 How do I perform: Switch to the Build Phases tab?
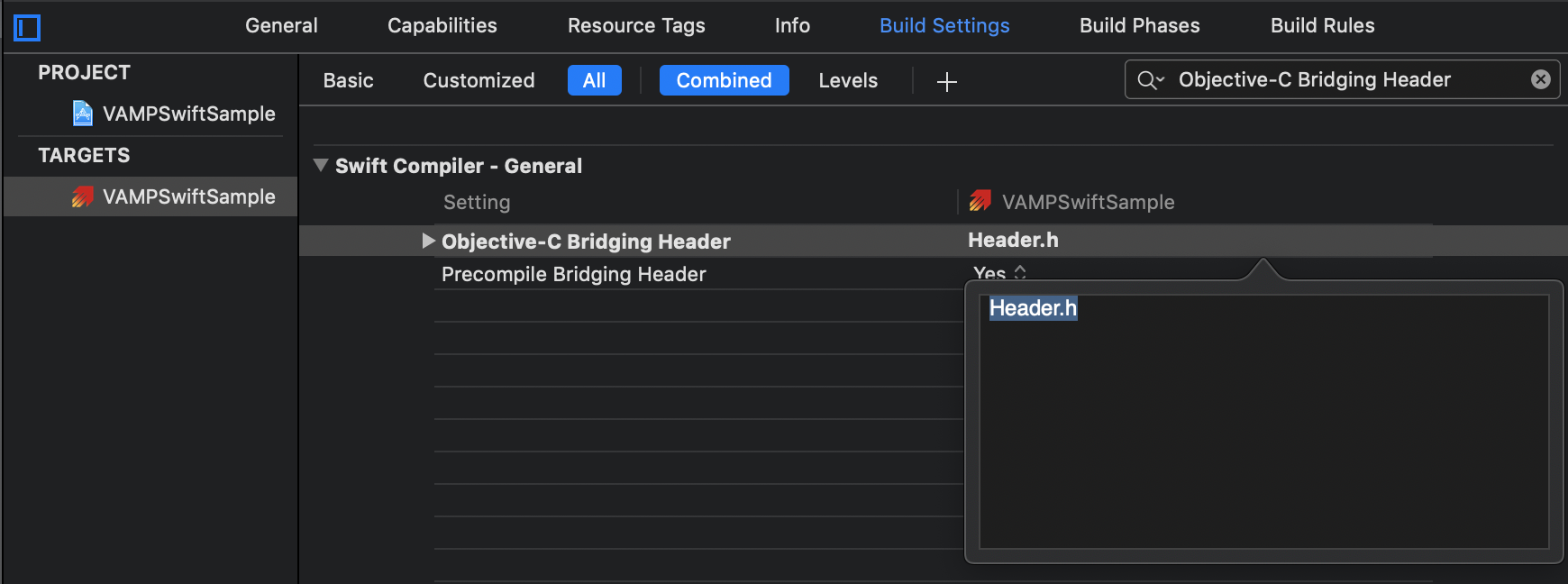(1139, 25)
